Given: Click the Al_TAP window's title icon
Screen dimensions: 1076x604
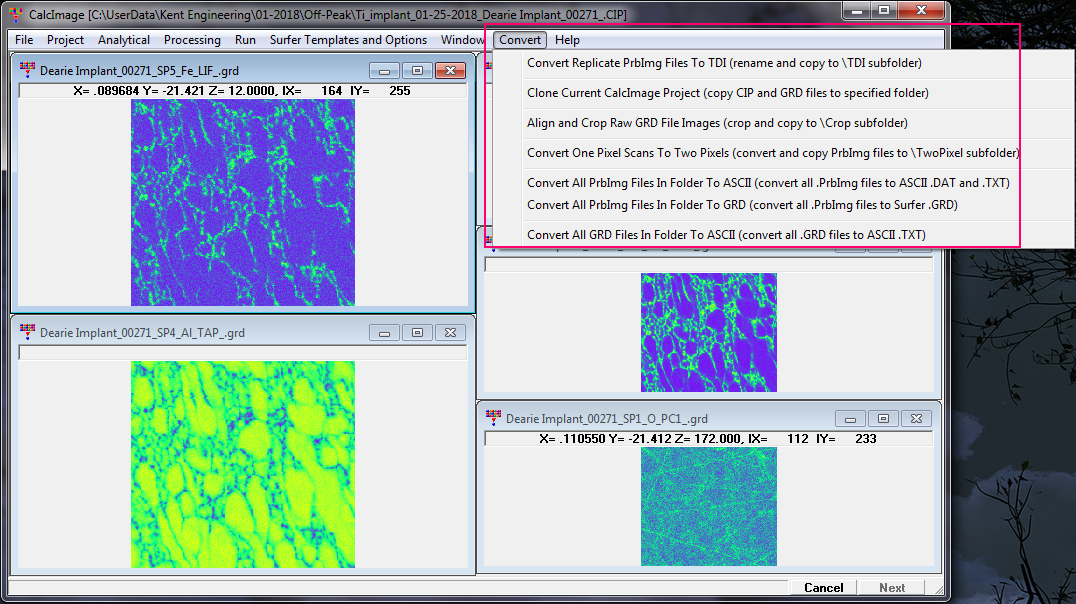Looking at the screenshot, I should (27, 333).
